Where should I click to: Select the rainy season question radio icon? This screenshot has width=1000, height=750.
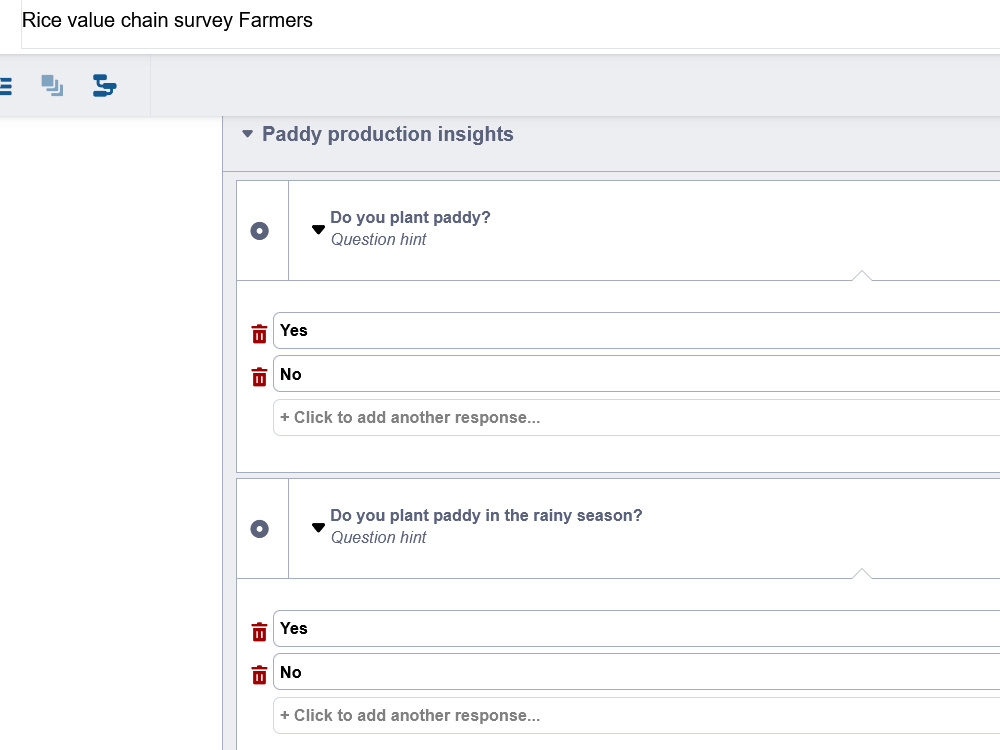coord(260,529)
